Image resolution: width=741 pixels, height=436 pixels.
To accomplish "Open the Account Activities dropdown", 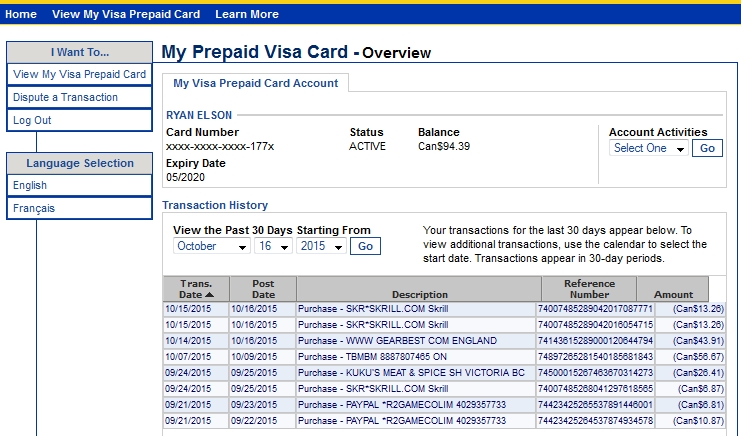I will [x=649, y=148].
